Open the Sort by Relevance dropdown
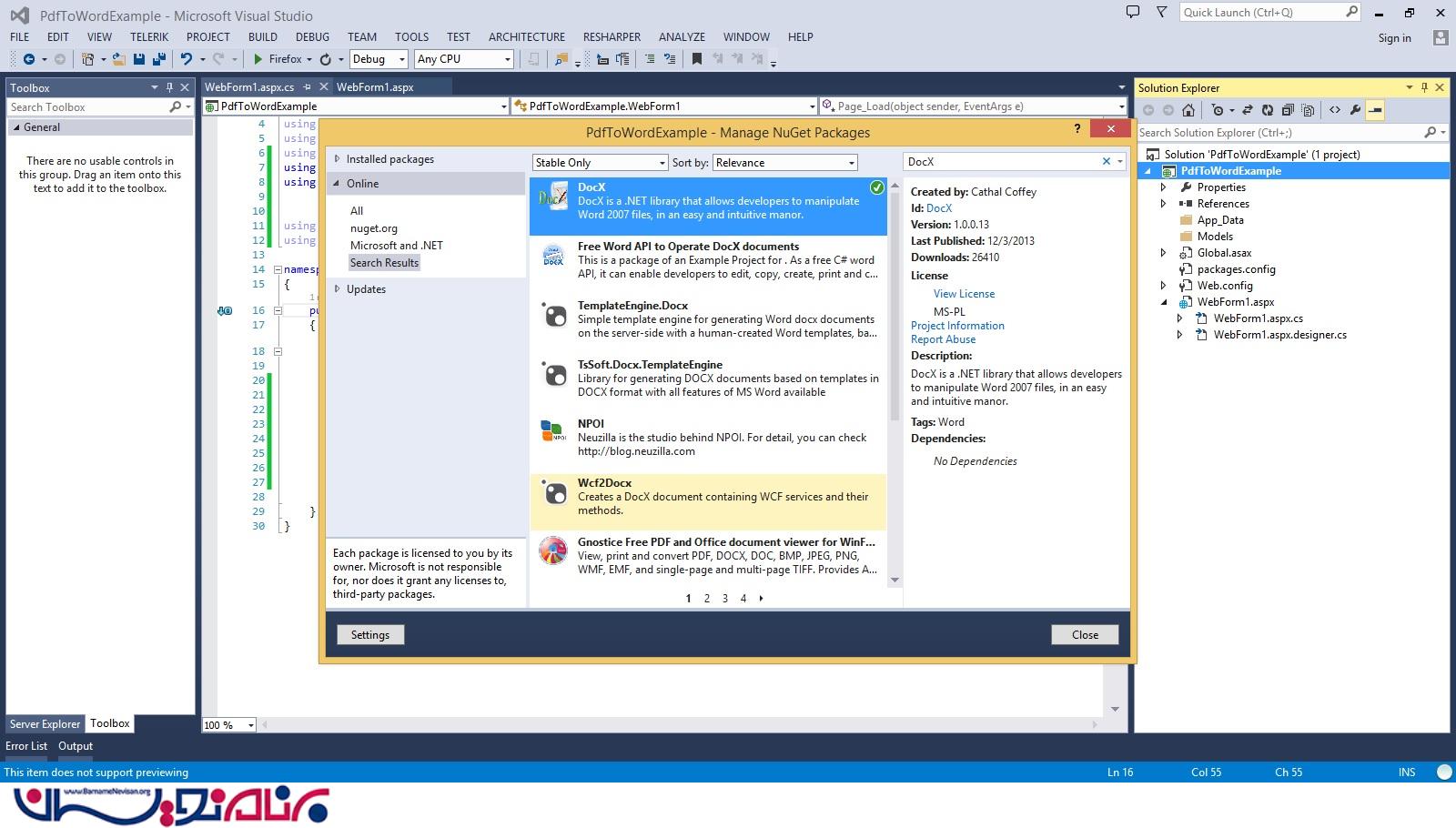The height and width of the screenshot is (828, 1456). tap(785, 163)
